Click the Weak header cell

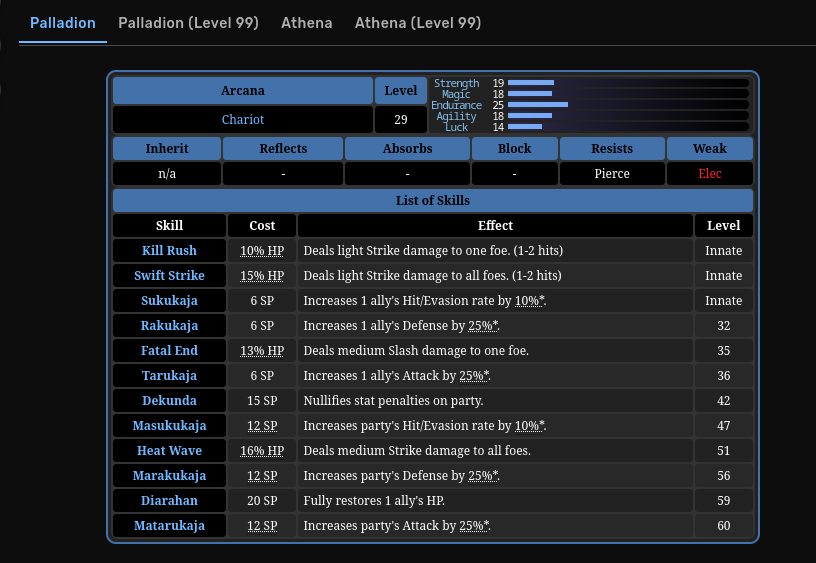(x=710, y=149)
